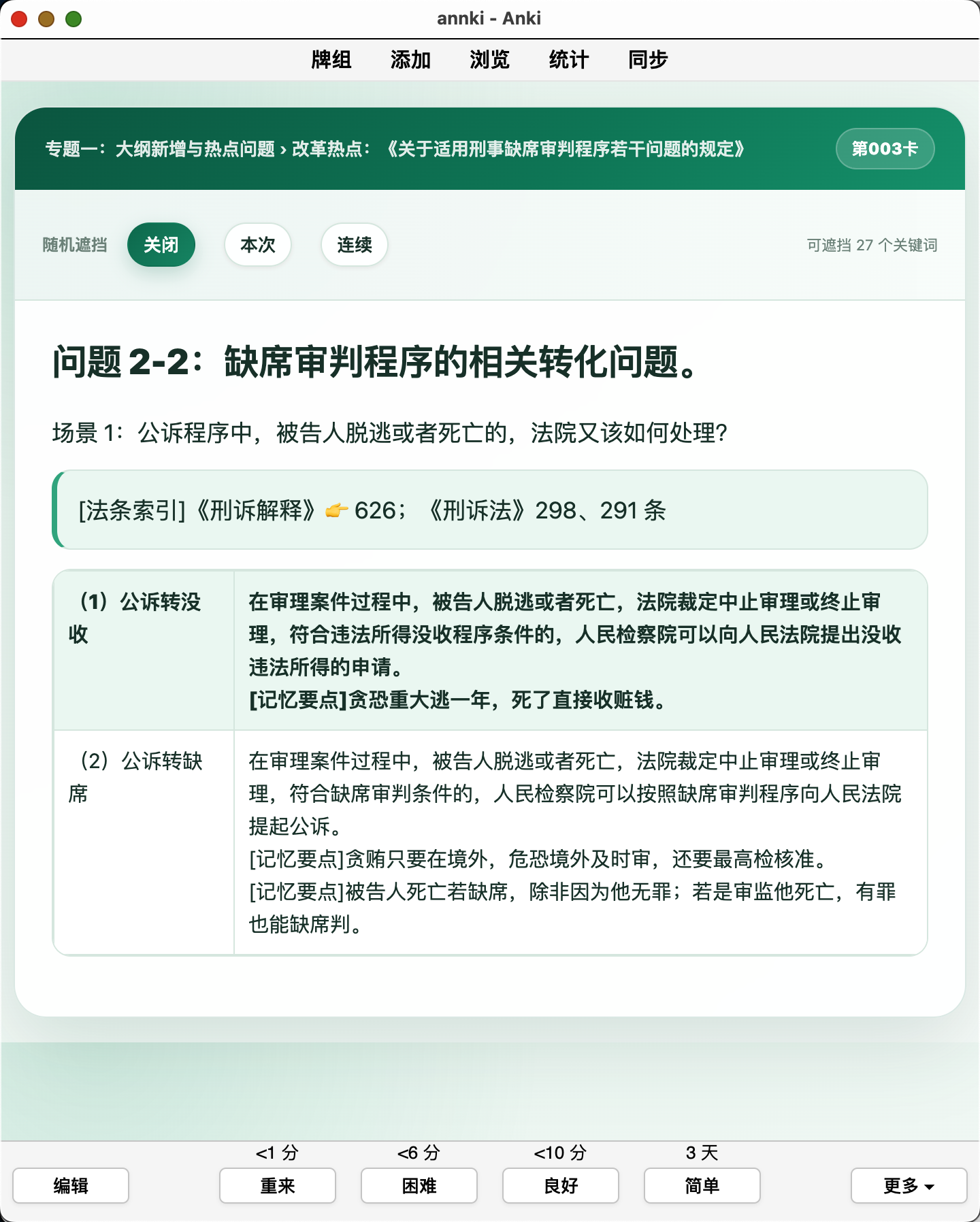Rate the card 良好 (good)
The image size is (980, 1222).
561,1185
